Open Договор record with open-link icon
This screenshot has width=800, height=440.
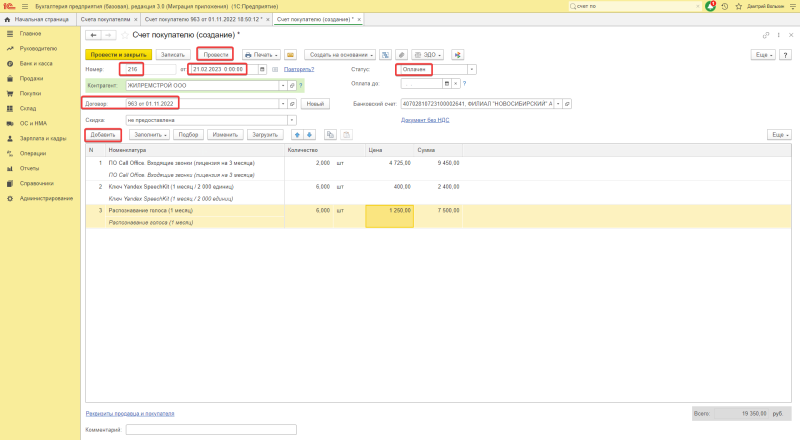pos(292,104)
